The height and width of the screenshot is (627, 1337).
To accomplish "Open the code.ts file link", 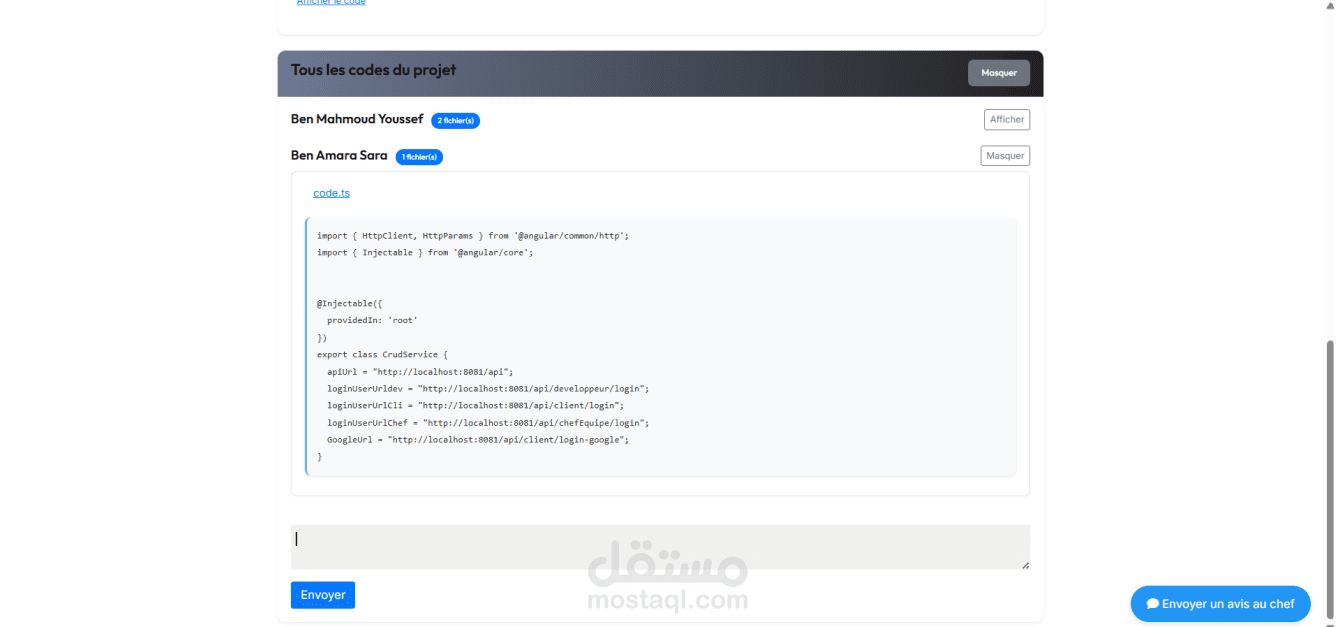I will point(331,193).
